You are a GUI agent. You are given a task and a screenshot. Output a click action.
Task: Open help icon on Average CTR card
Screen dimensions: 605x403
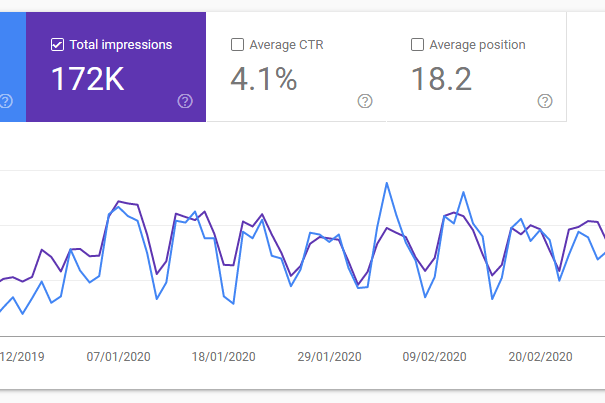point(365,101)
